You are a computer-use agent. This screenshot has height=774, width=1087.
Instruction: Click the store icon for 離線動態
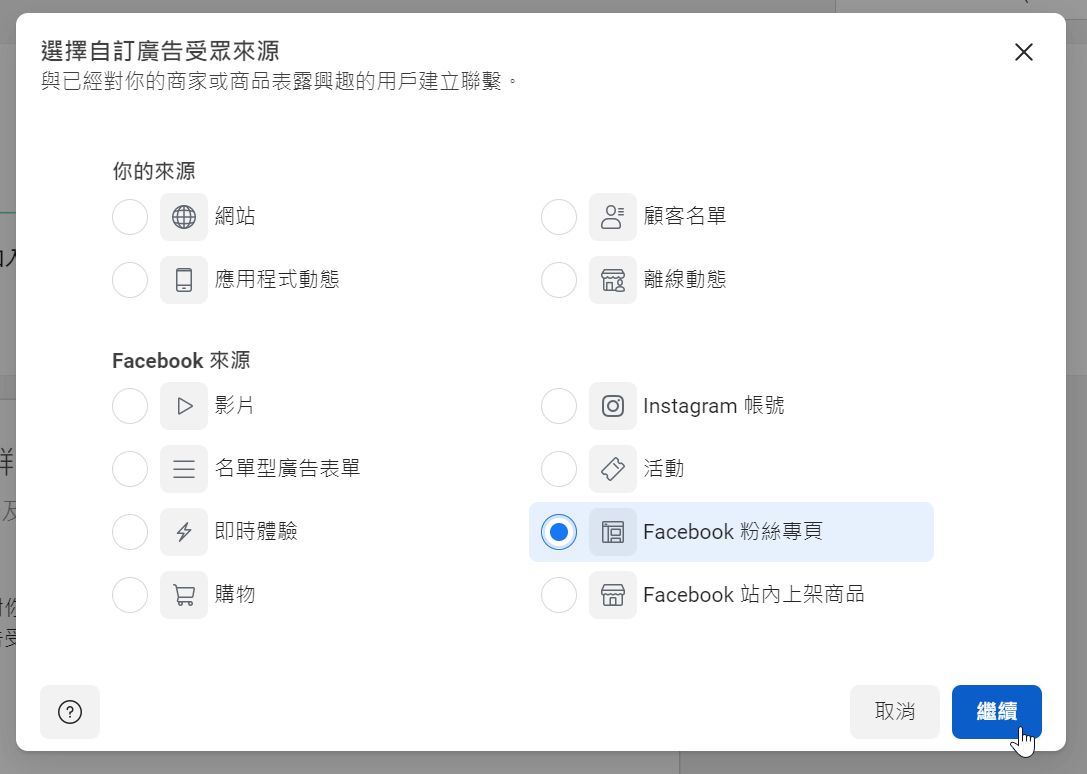point(613,280)
